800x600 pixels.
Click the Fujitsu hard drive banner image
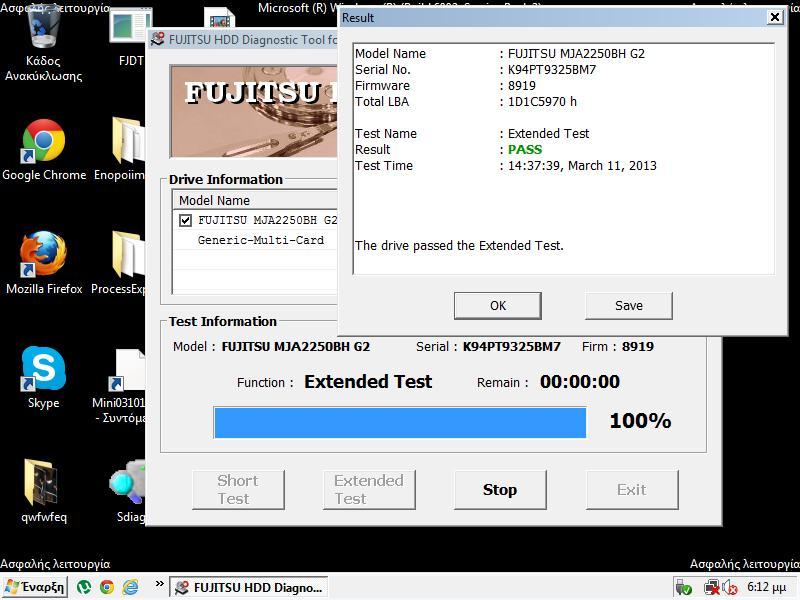(x=254, y=111)
